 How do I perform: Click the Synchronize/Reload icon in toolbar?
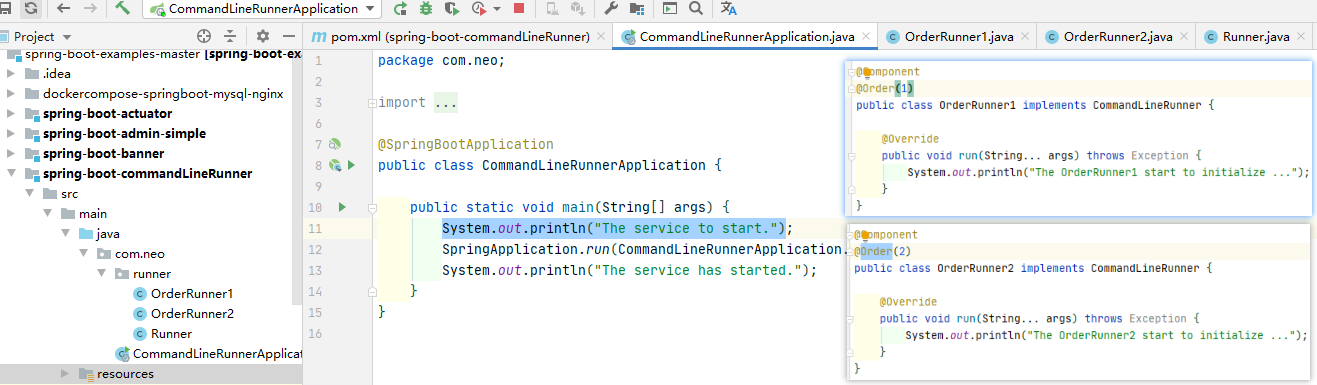tap(32, 8)
